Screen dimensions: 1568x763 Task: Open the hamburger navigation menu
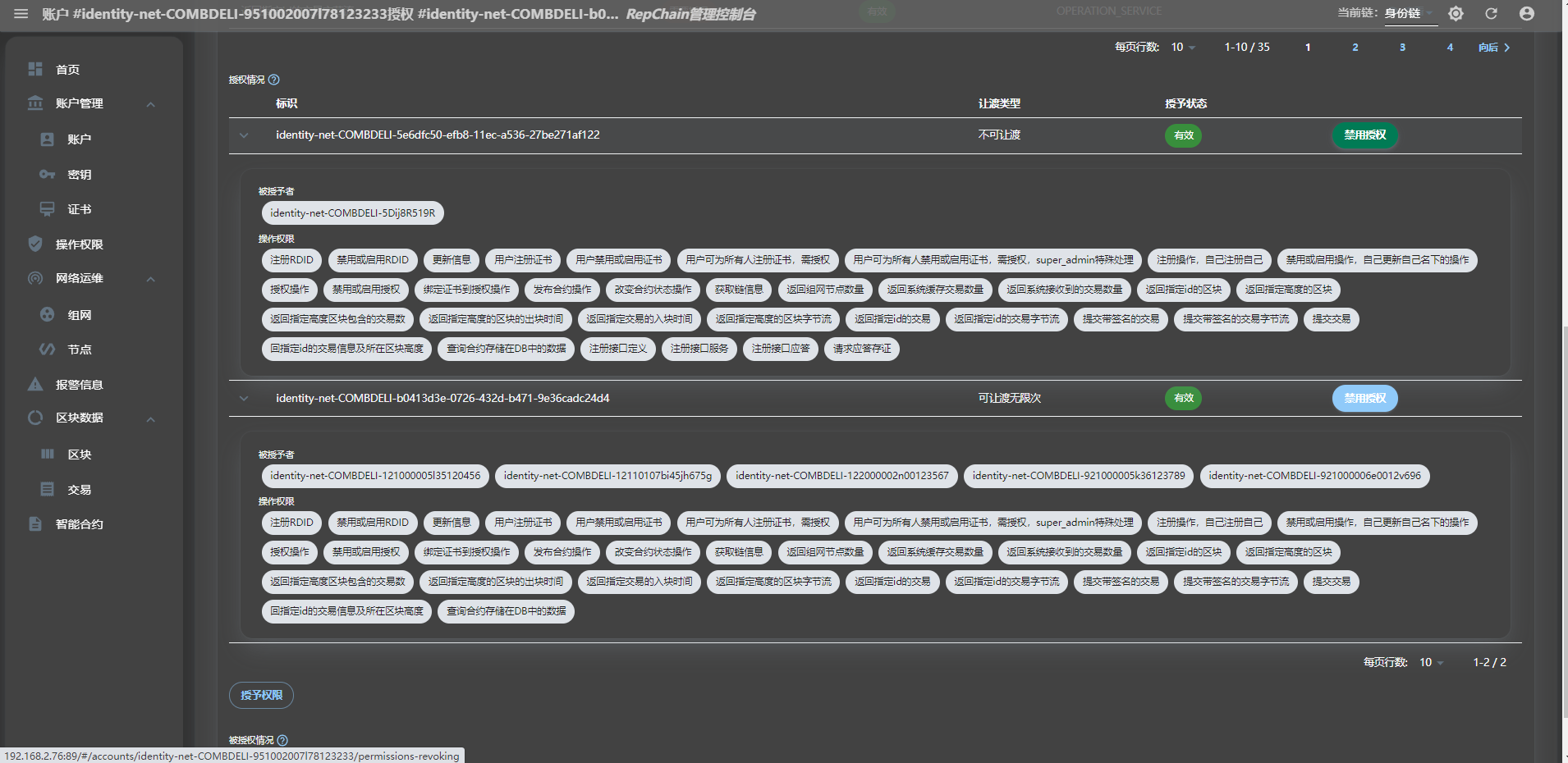(21, 14)
